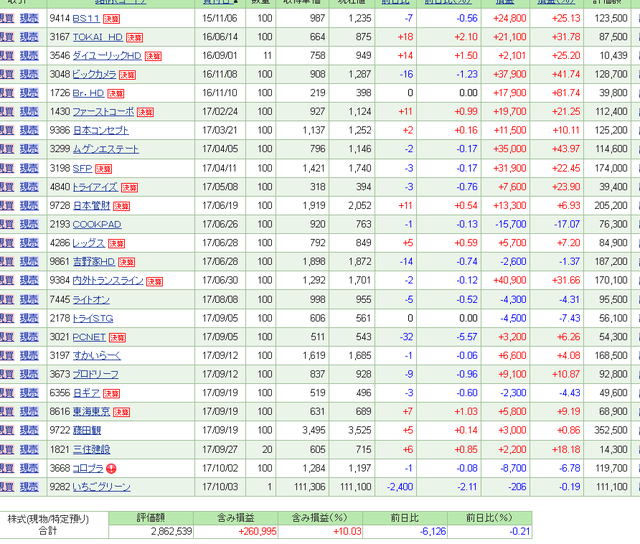Open the 日本管財 stock page
This screenshot has width=640, height=544.
coord(92,206)
